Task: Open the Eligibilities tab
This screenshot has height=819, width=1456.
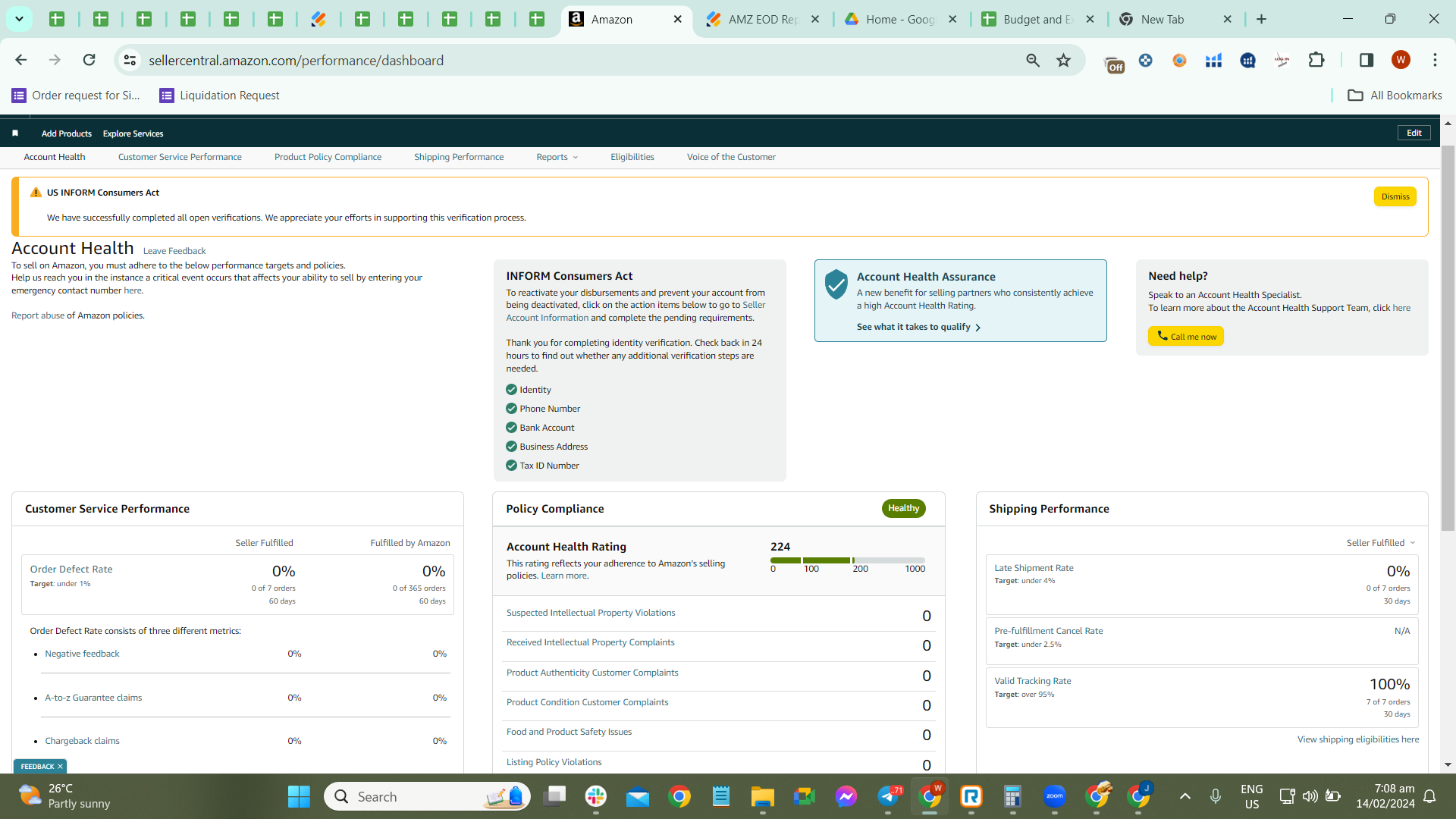Action: tap(632, 157)
